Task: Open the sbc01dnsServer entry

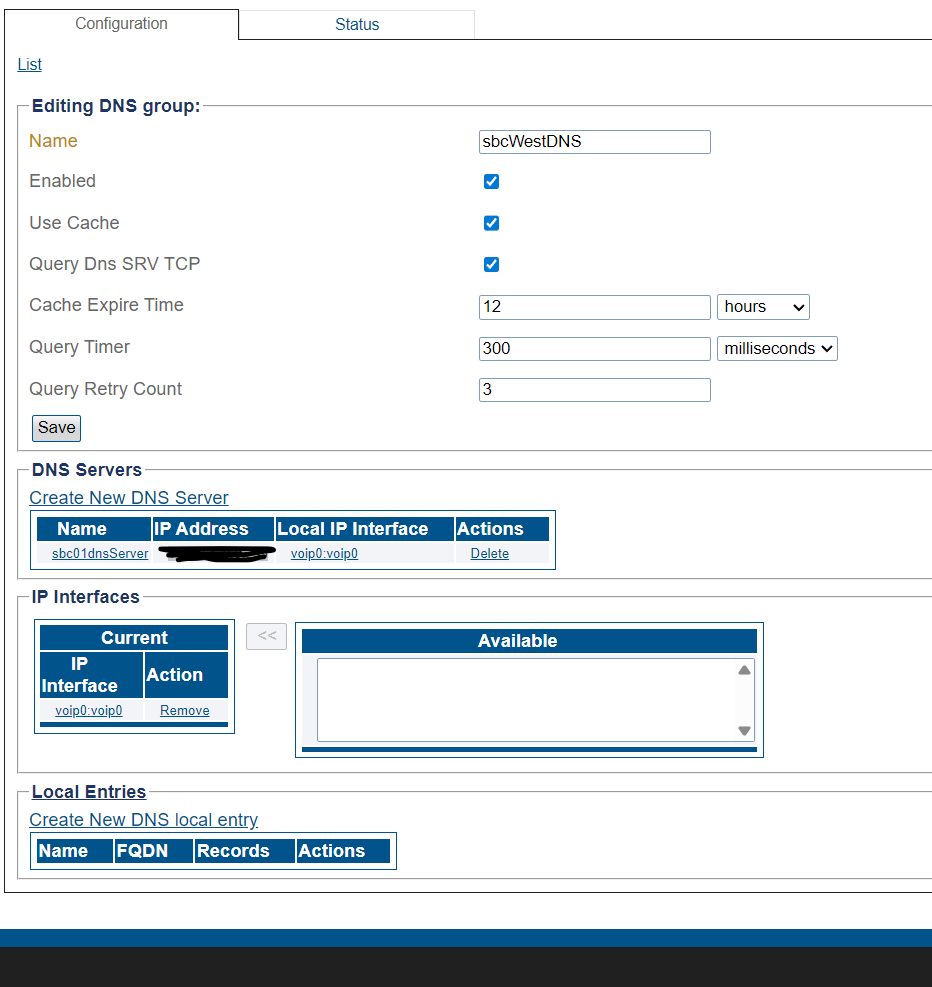Action: [x=100, y=553]
